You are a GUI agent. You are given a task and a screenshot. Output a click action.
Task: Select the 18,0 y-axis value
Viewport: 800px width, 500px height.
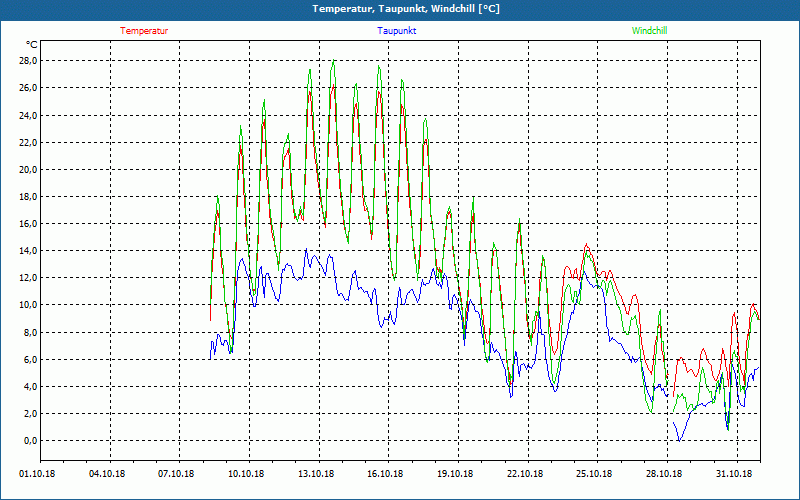28,196
